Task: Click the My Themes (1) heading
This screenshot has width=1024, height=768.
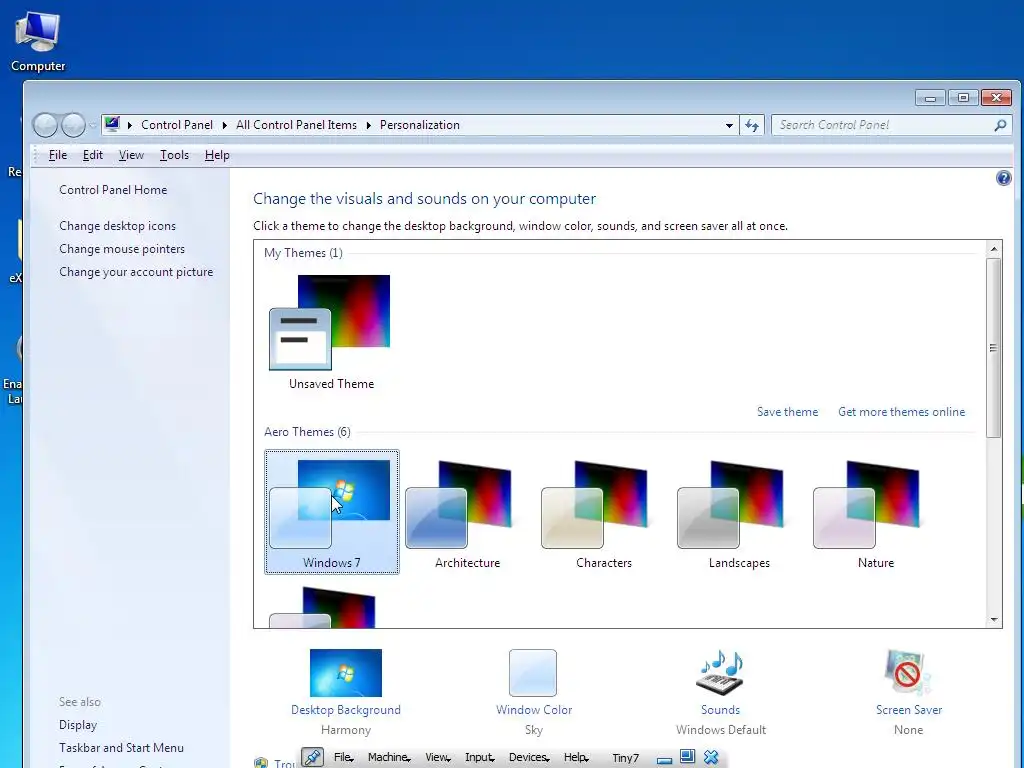Action: pos(303,253)
